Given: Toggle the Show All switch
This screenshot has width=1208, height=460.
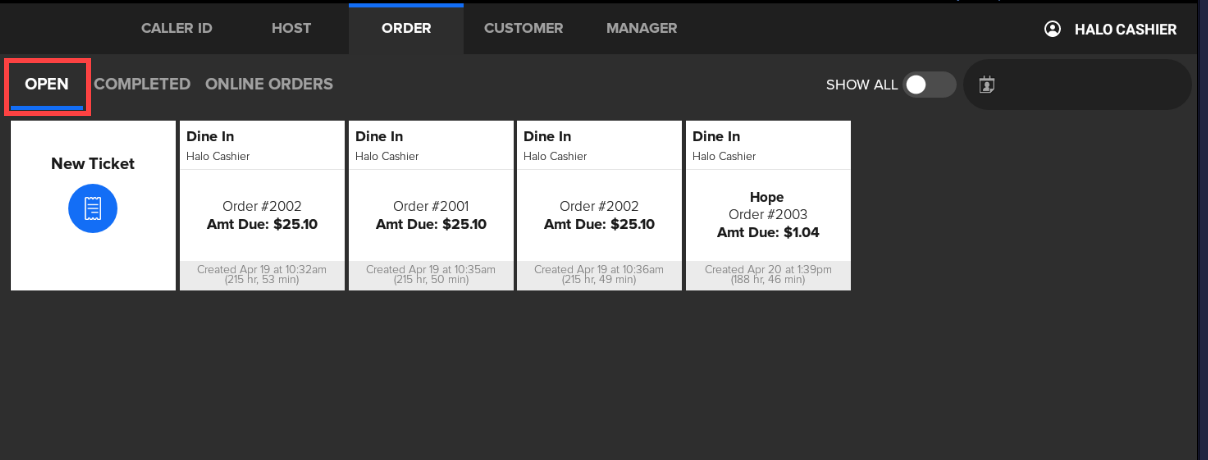Looking at the screenshot, I should (x=929, y=85).
